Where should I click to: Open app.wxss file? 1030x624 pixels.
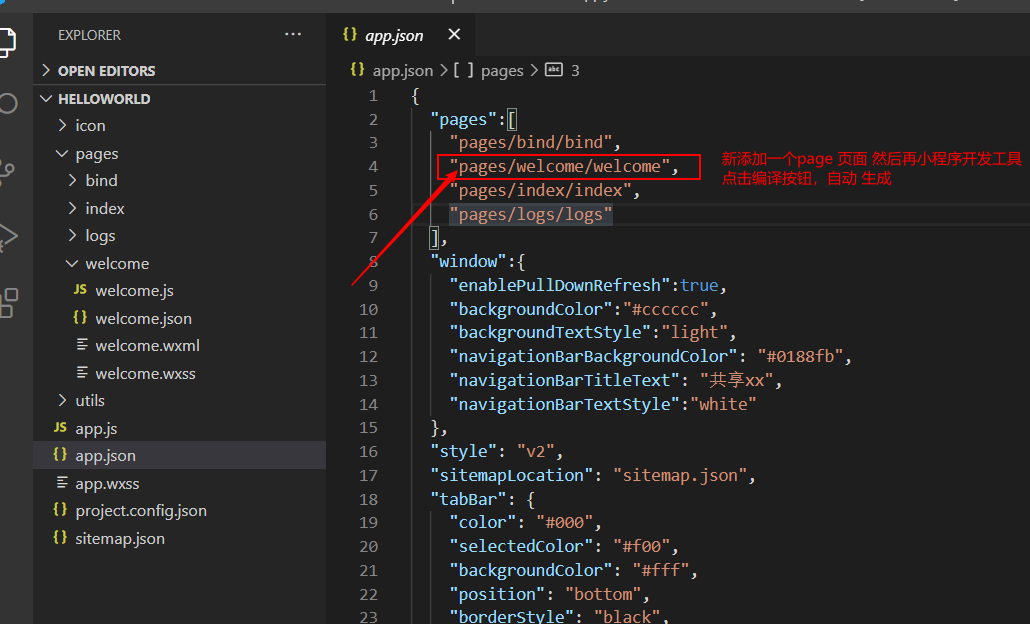coord(107,484)
